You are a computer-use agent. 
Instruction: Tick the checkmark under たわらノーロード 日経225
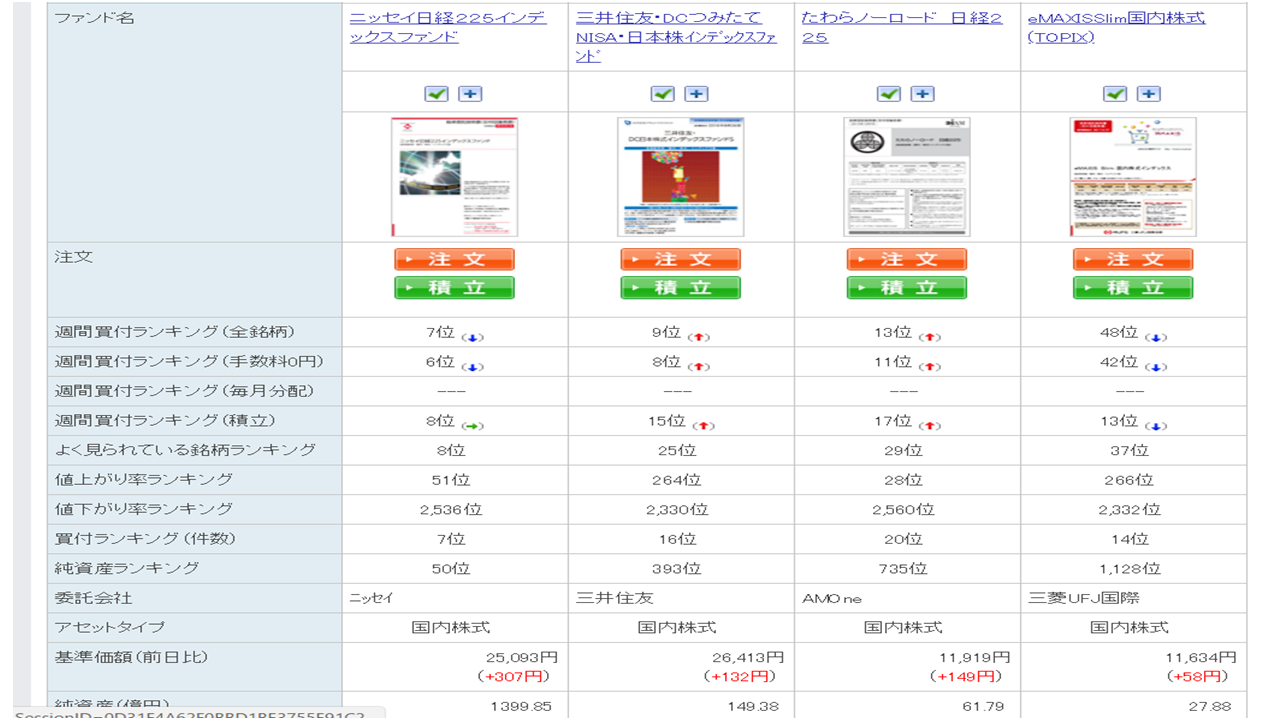point(888,93)
